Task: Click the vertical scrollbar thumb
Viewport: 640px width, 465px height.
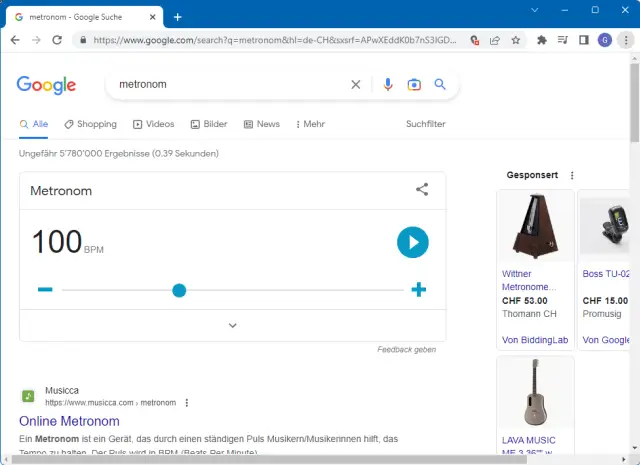Action: point(635,102)
